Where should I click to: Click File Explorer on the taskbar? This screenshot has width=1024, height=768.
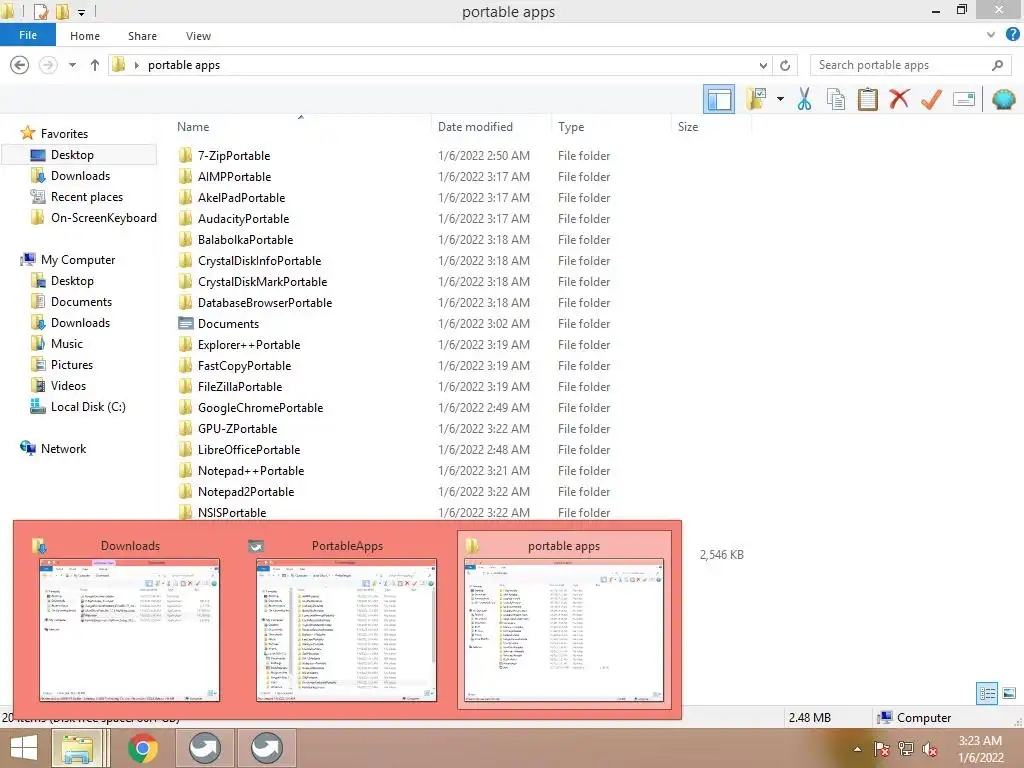click(x=76, y=748)
